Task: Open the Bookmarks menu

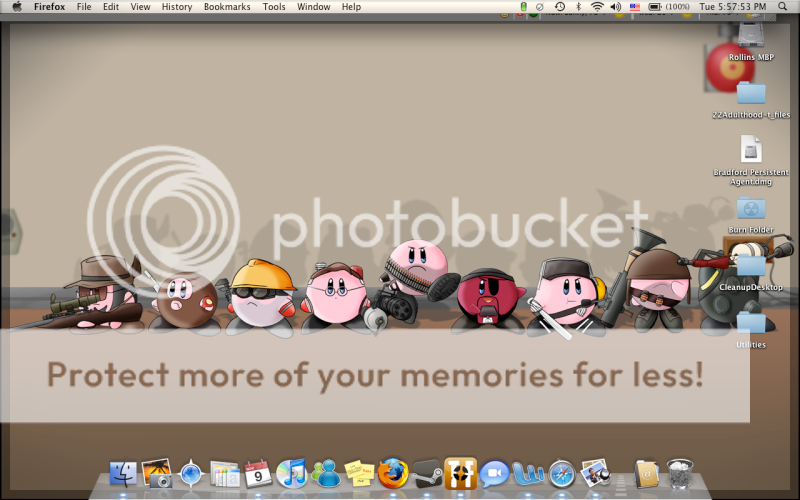Action: pyautogui.click(x=227, y=7)
